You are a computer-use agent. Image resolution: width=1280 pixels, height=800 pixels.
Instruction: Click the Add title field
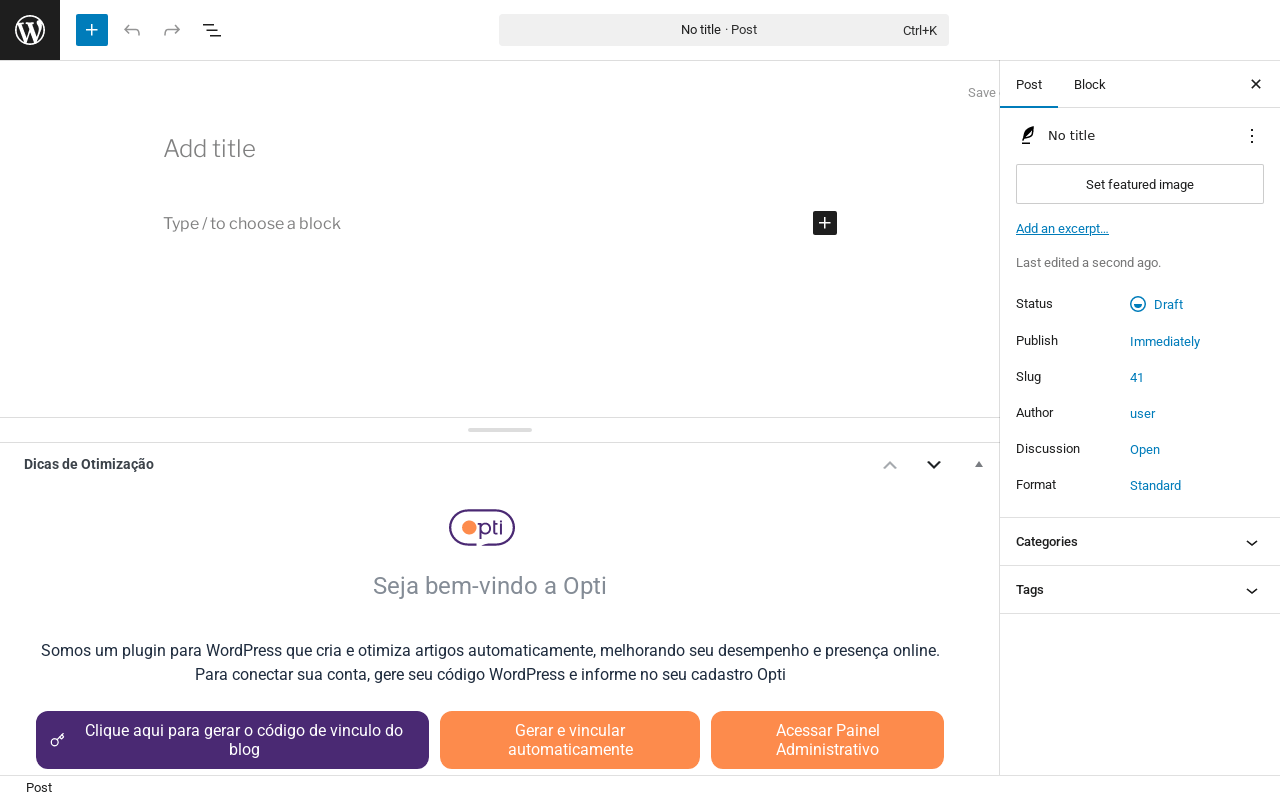400,149
